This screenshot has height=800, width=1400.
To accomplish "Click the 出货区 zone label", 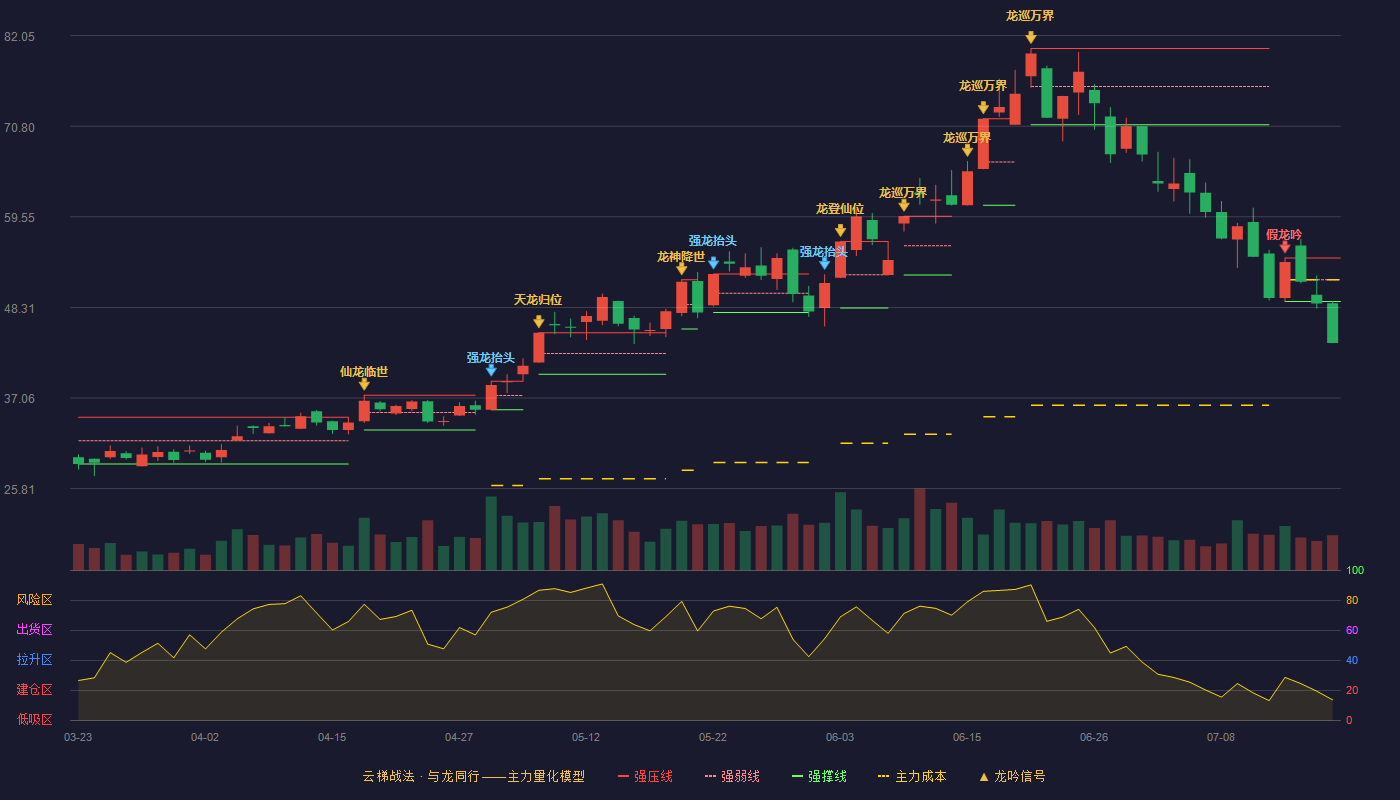I will (x=34, y=630).
